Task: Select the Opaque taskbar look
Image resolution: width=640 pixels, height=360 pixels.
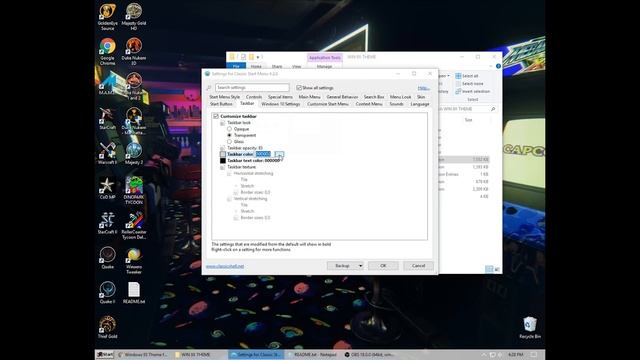Action: click(x=229, y=129)
